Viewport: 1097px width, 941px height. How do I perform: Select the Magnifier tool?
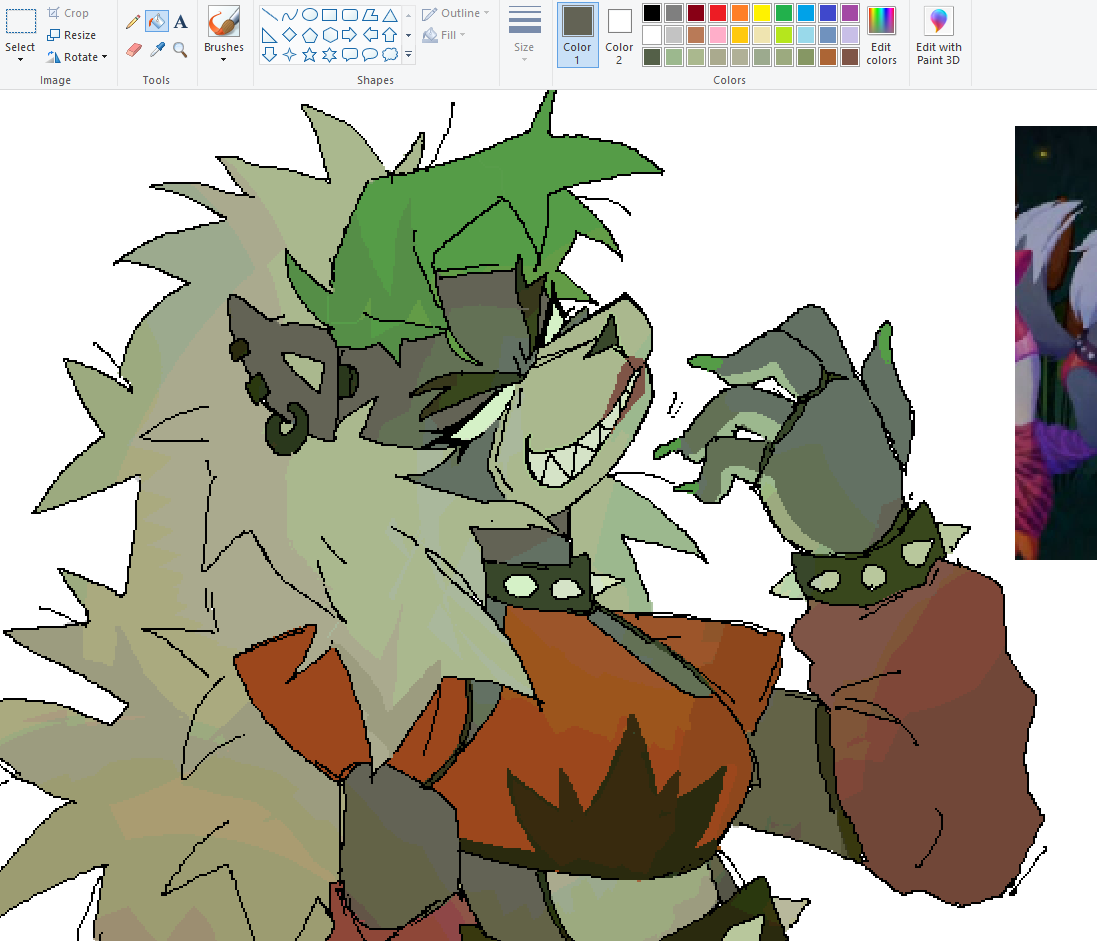[x=181, y=50]
